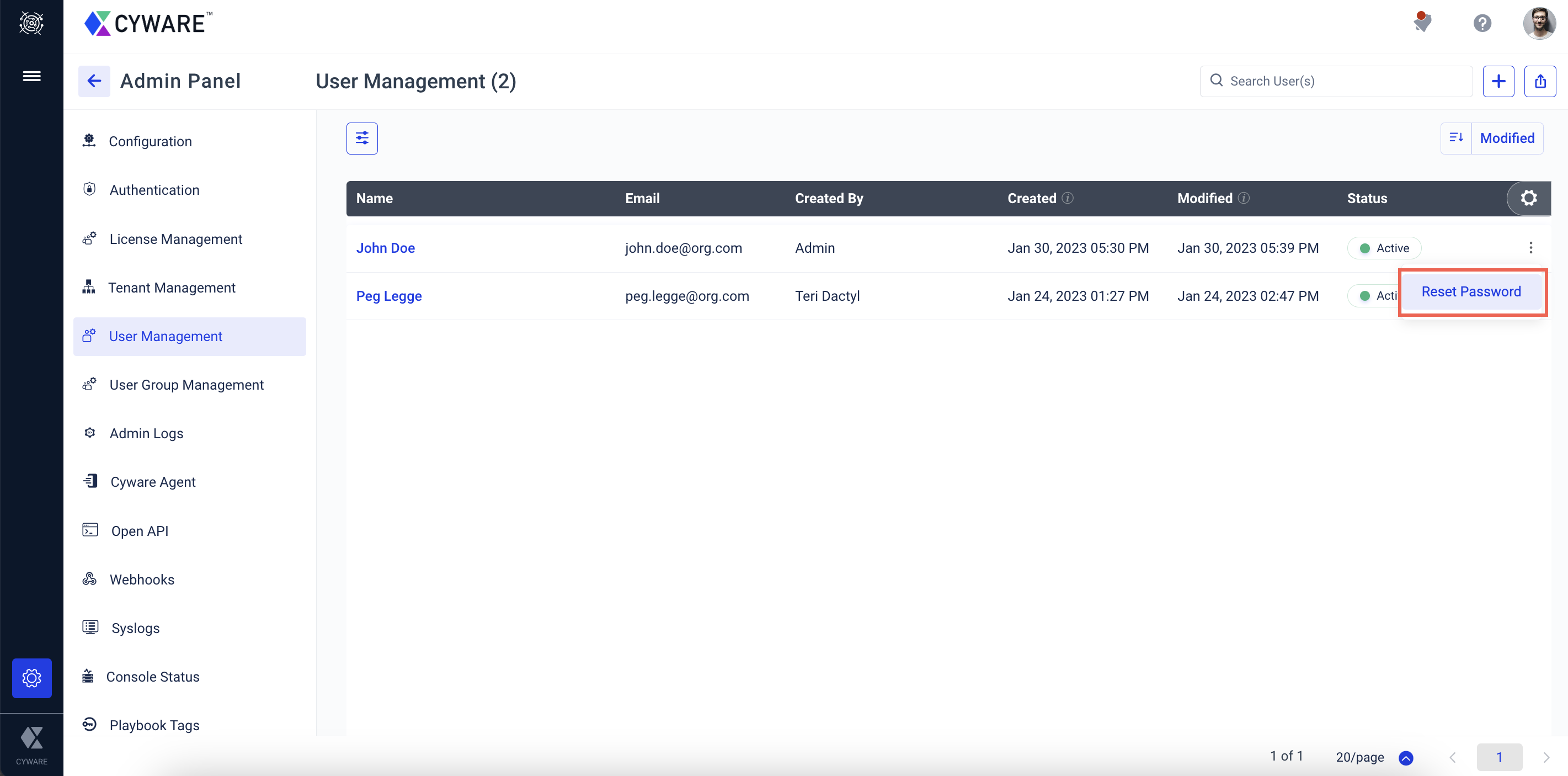This screenshot has height=776, width=1568.
Task: Open the filter sliders icon
Action: (x=361, y=139)
